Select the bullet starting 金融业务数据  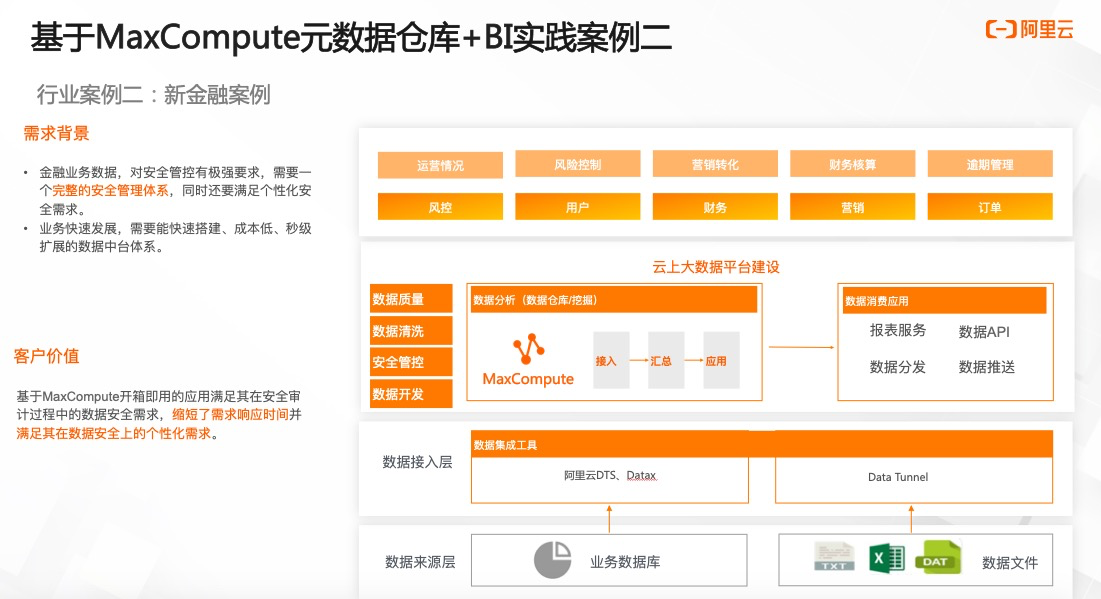click(x=175, y=190)
